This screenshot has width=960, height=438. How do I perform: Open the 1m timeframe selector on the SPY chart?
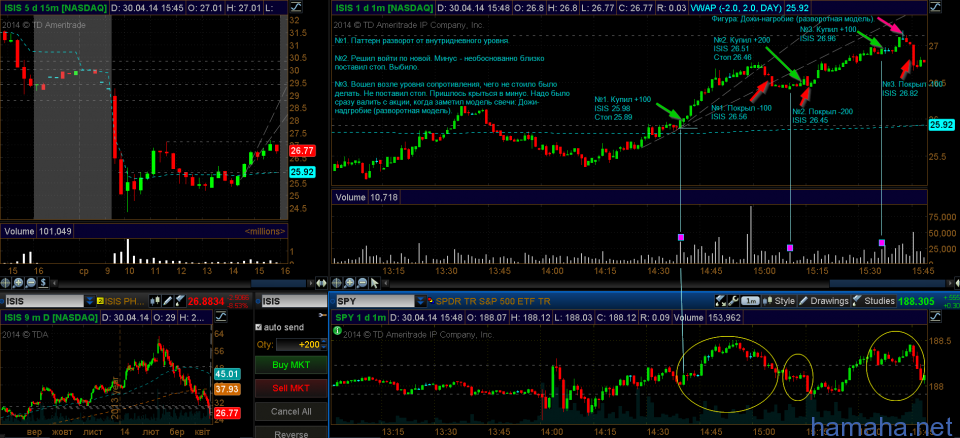(750, 301)
